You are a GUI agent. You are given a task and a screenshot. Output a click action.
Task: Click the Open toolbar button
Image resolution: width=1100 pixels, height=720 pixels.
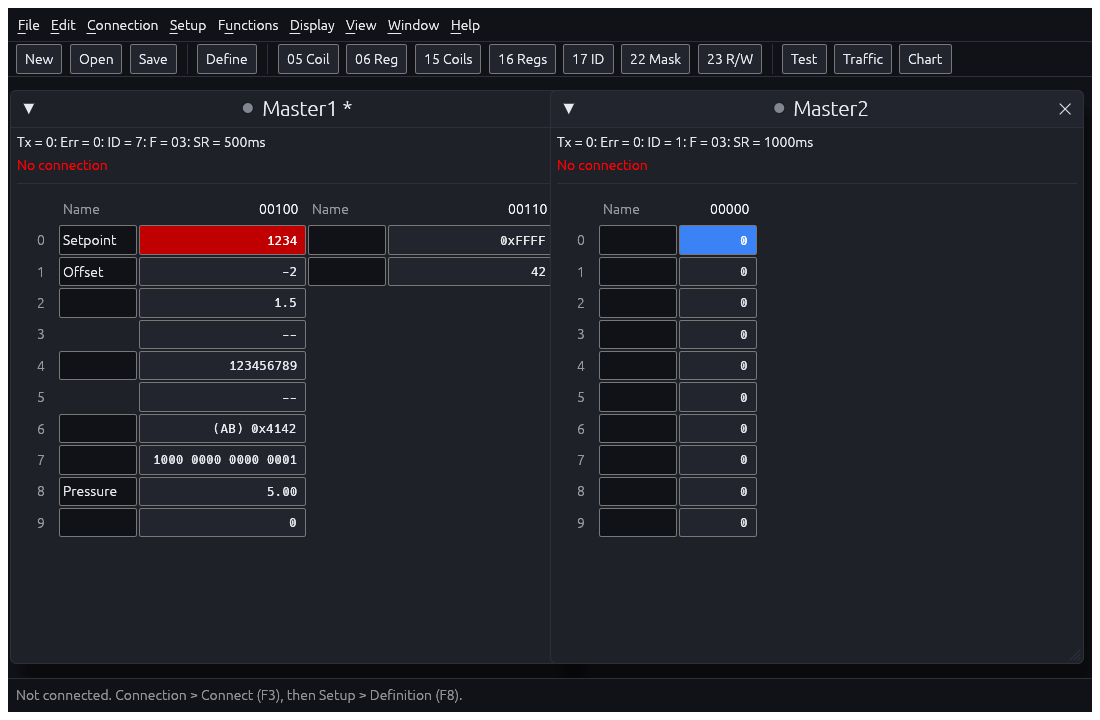point(96,59)
